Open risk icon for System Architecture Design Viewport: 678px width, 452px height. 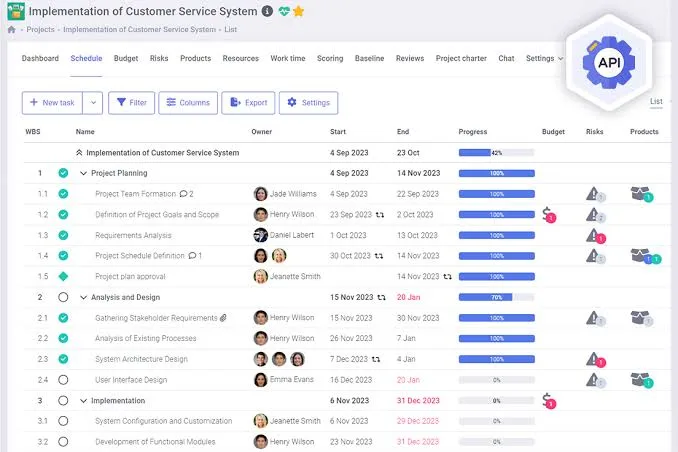595,359
